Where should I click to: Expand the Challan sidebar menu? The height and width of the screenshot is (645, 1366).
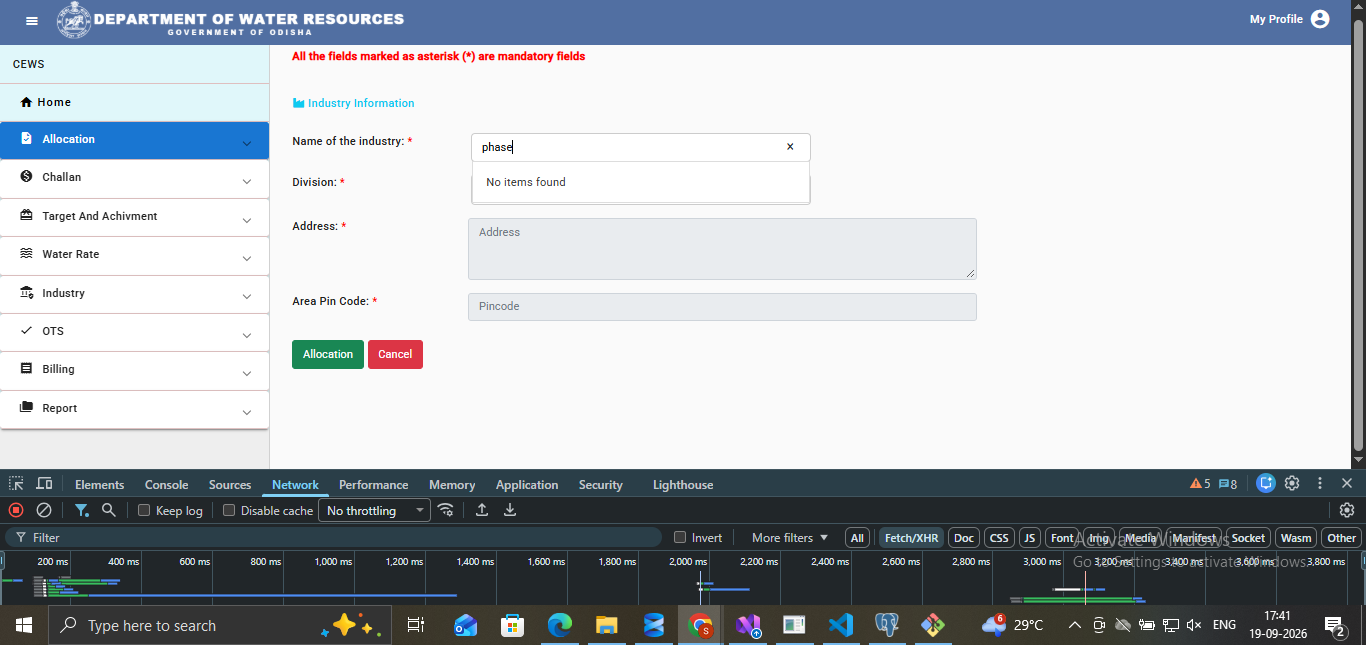click(134, 178)
